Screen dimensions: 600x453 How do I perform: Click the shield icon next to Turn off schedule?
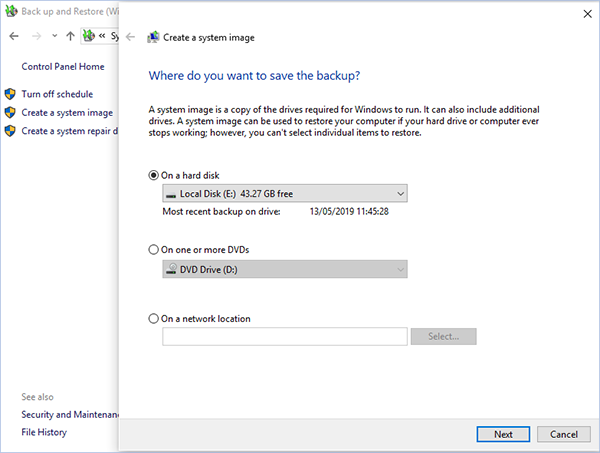[x=10, y=94]
